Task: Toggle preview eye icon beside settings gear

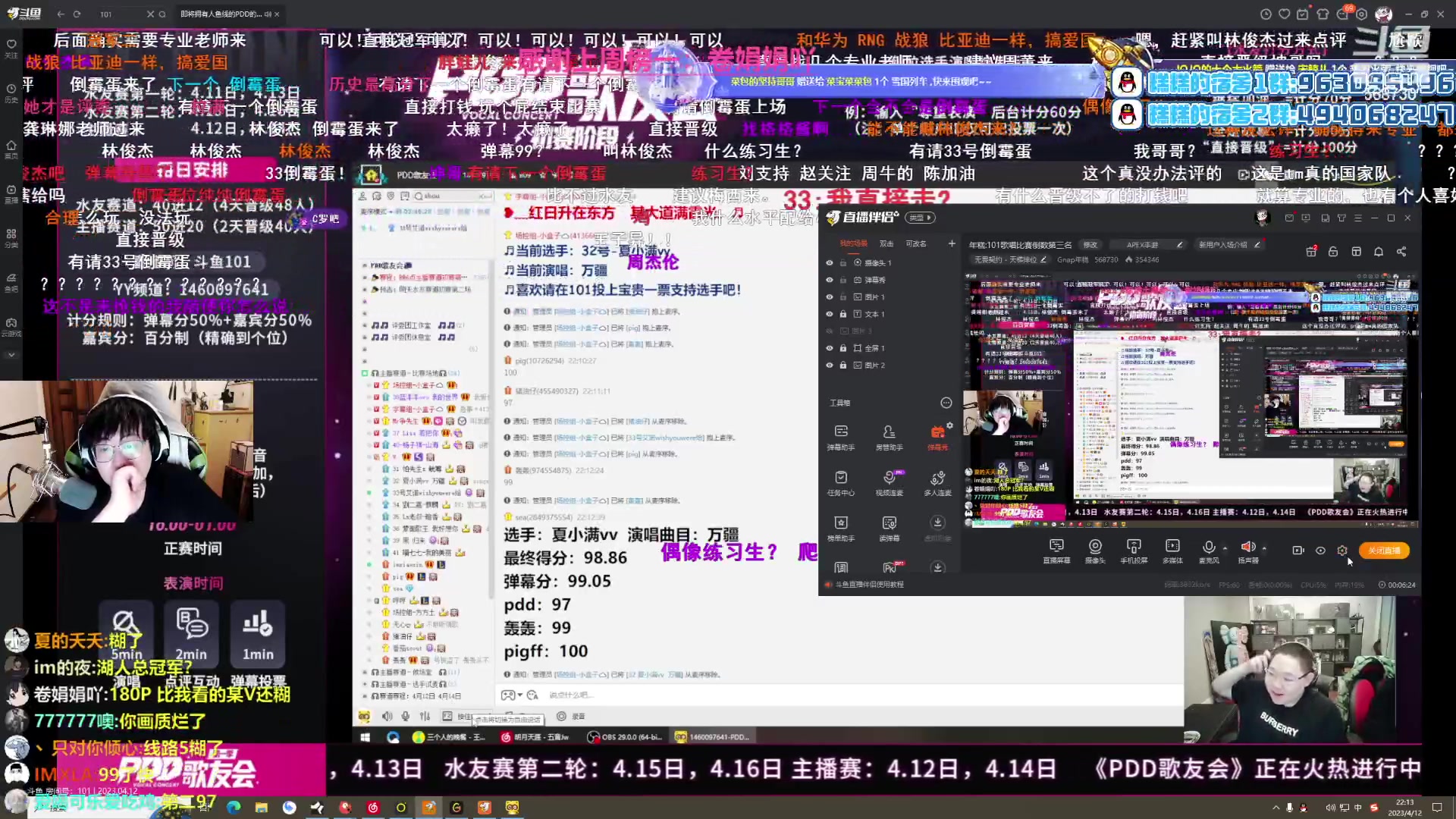Action: 1320,551
